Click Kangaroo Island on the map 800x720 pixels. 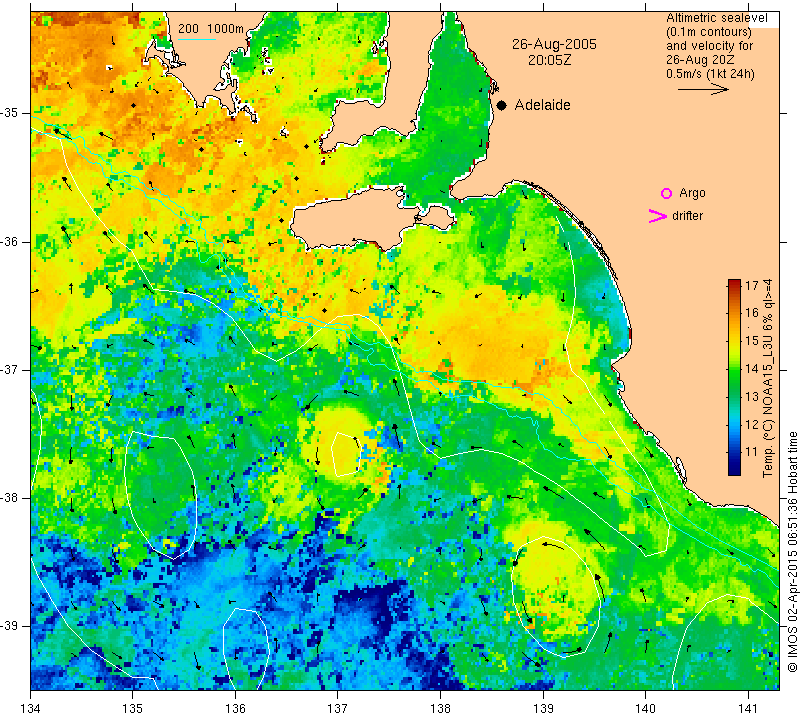[x=357, y=219]
